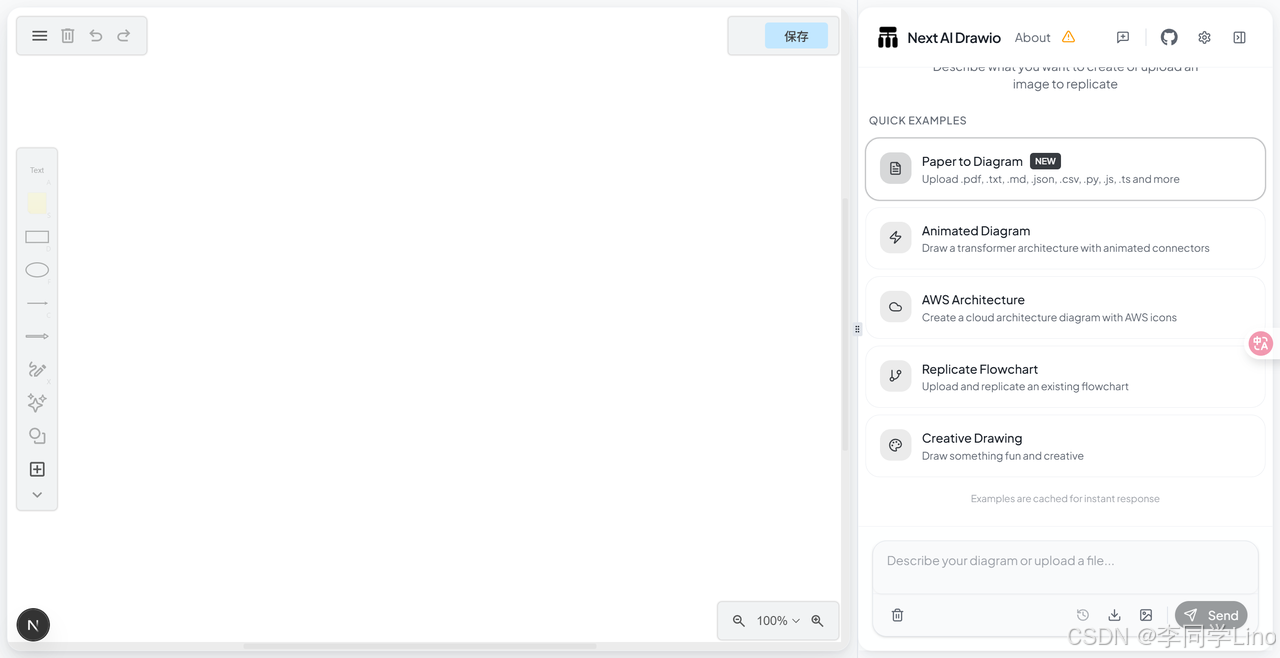
Task: Click the horizontal scrollbar under the canvas
Action: (420, 646)
